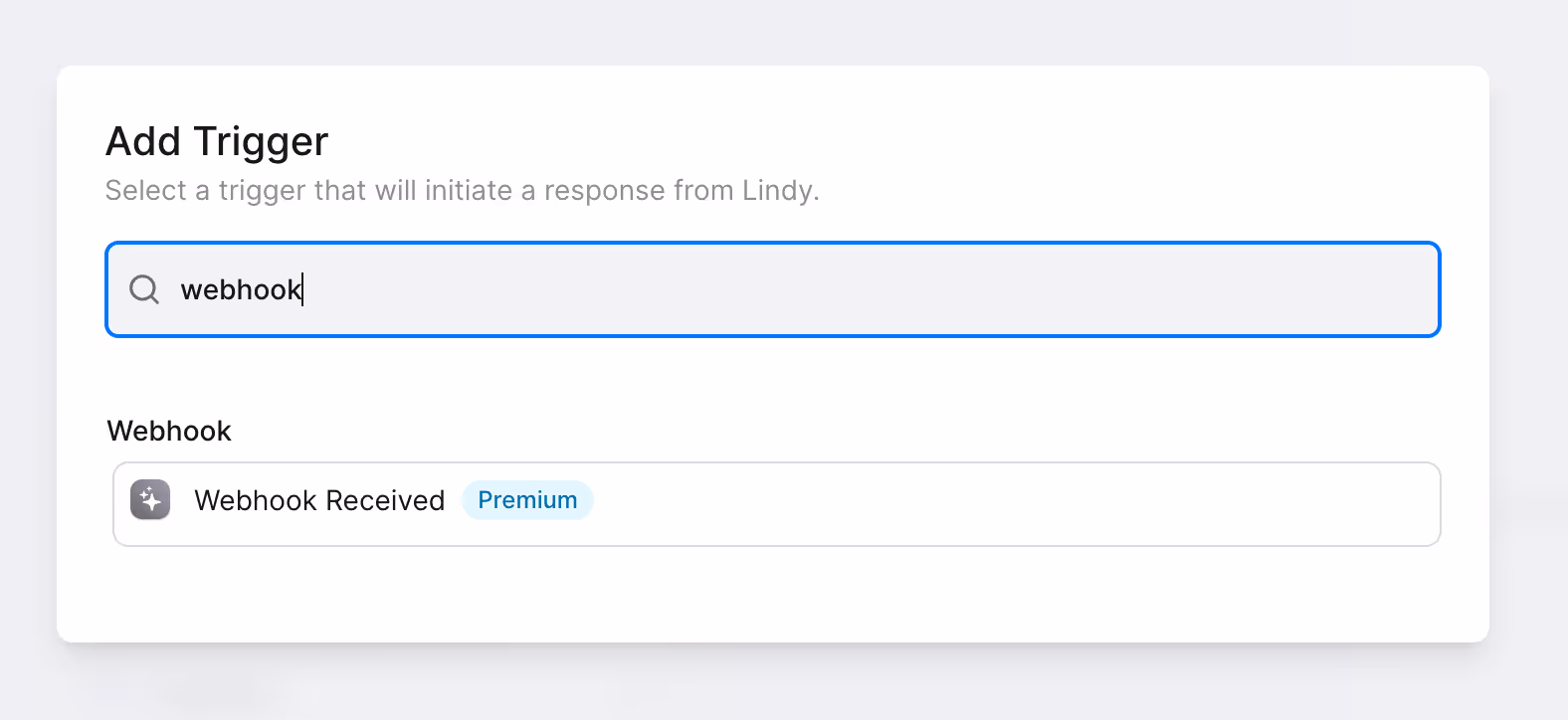This screenshot has height=720, width=1568.
Task: Focus the trigger search input field
Action: coord(773,289)
